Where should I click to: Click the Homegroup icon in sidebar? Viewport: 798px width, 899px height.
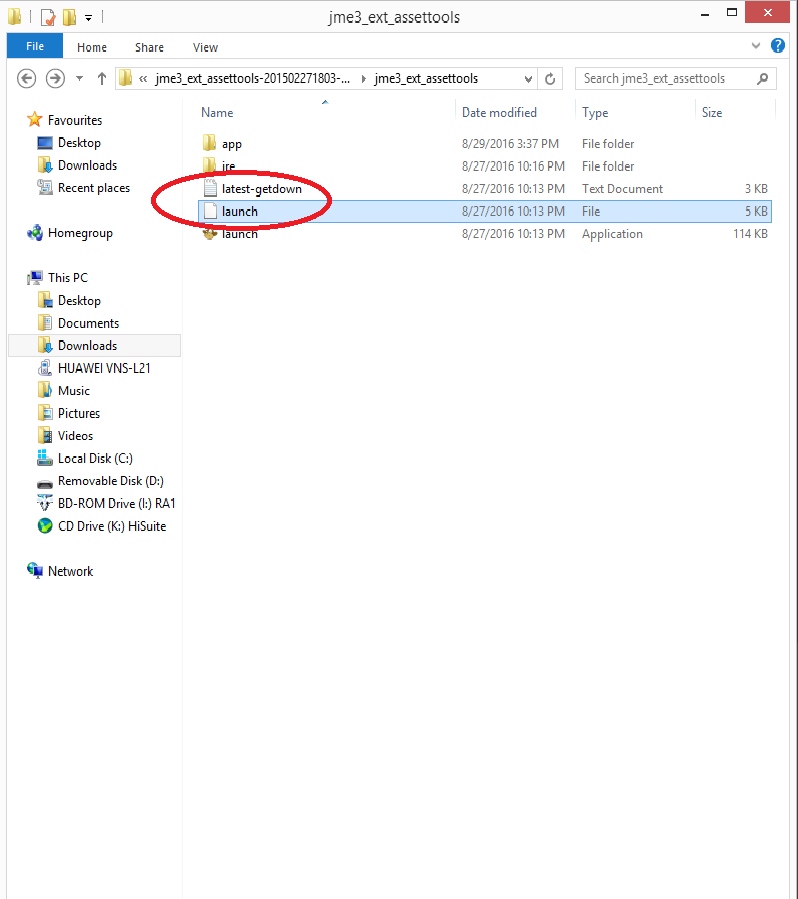pos(35,233)
